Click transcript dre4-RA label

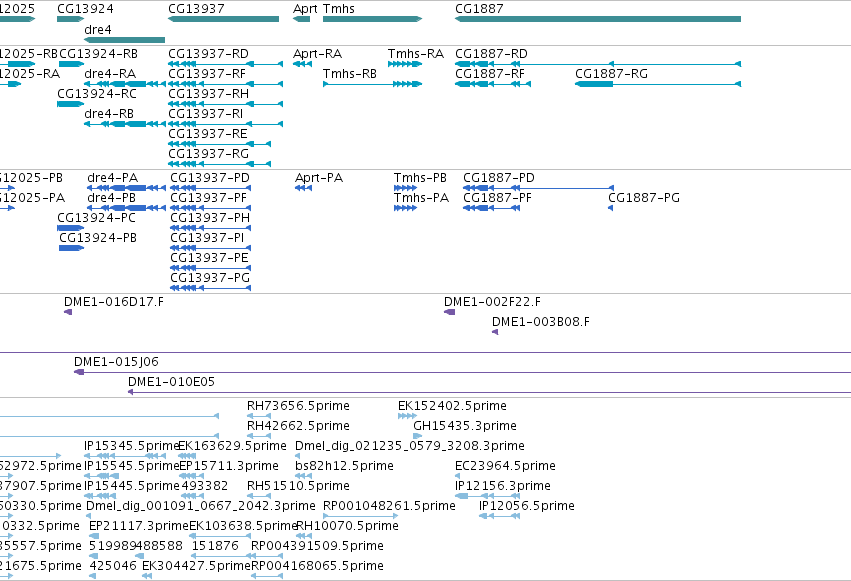click(x=110, y=74)
